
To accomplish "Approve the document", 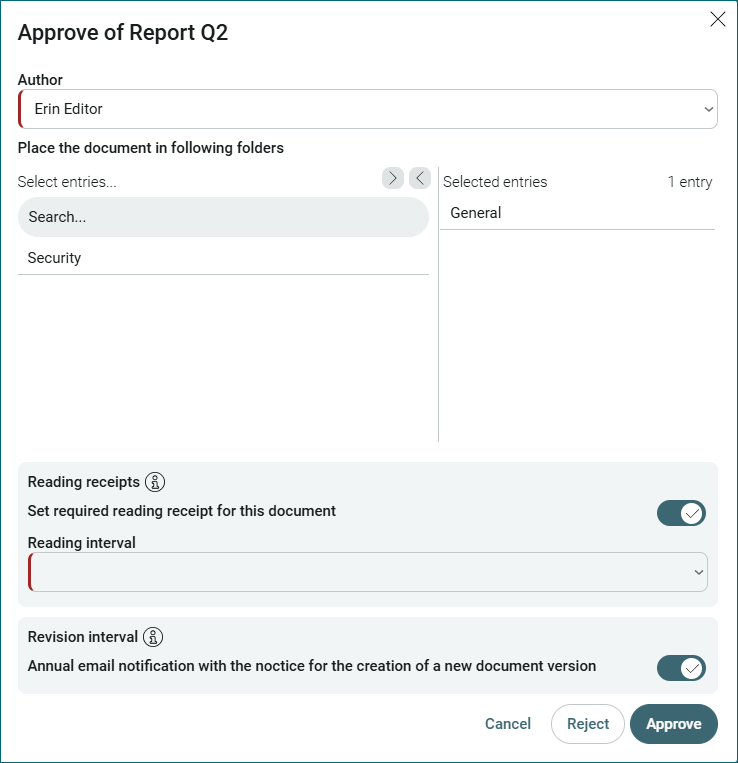I will [674, 724].
